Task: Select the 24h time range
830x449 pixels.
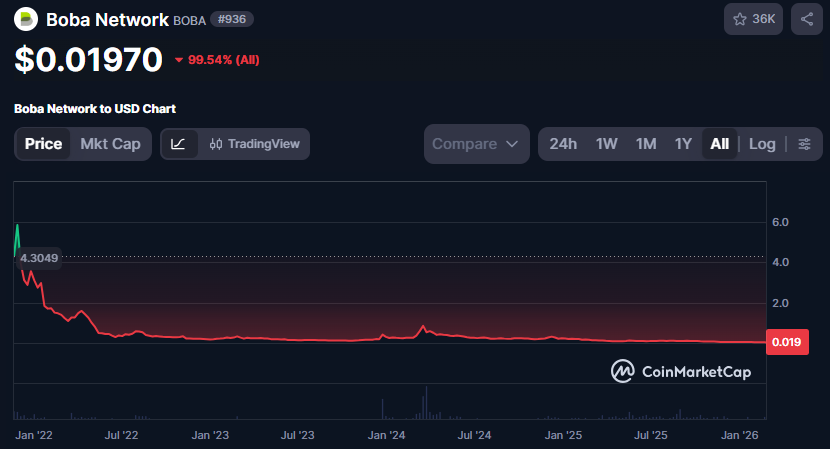Action: pos(563,144)
